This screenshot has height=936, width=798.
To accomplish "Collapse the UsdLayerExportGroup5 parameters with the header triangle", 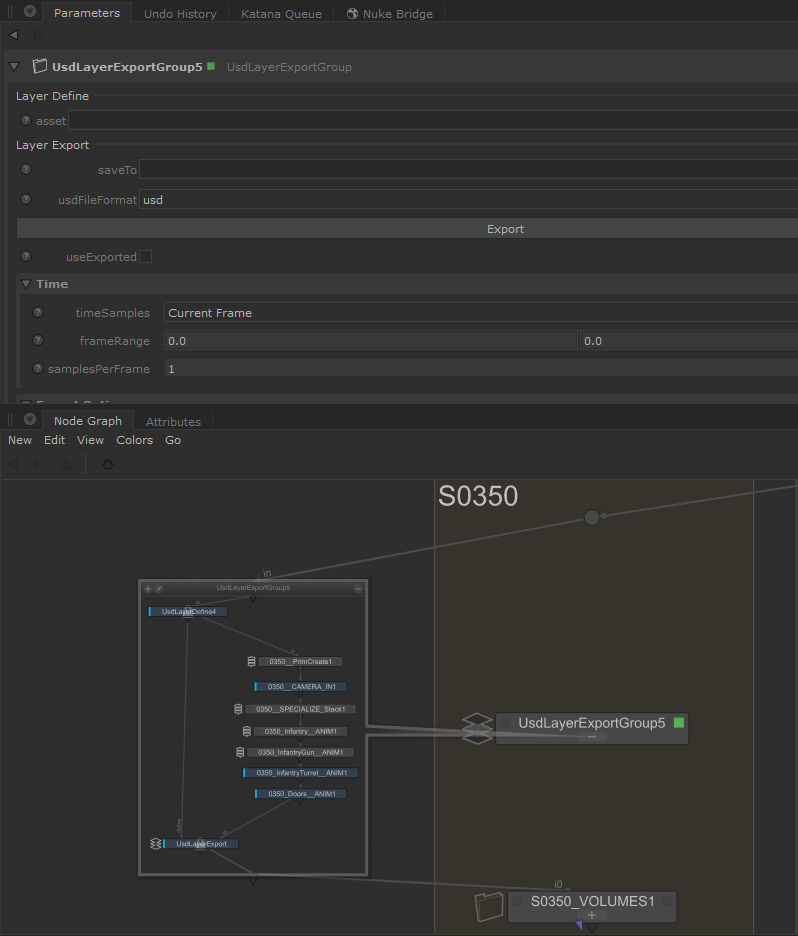I will [x=14, y=67].
